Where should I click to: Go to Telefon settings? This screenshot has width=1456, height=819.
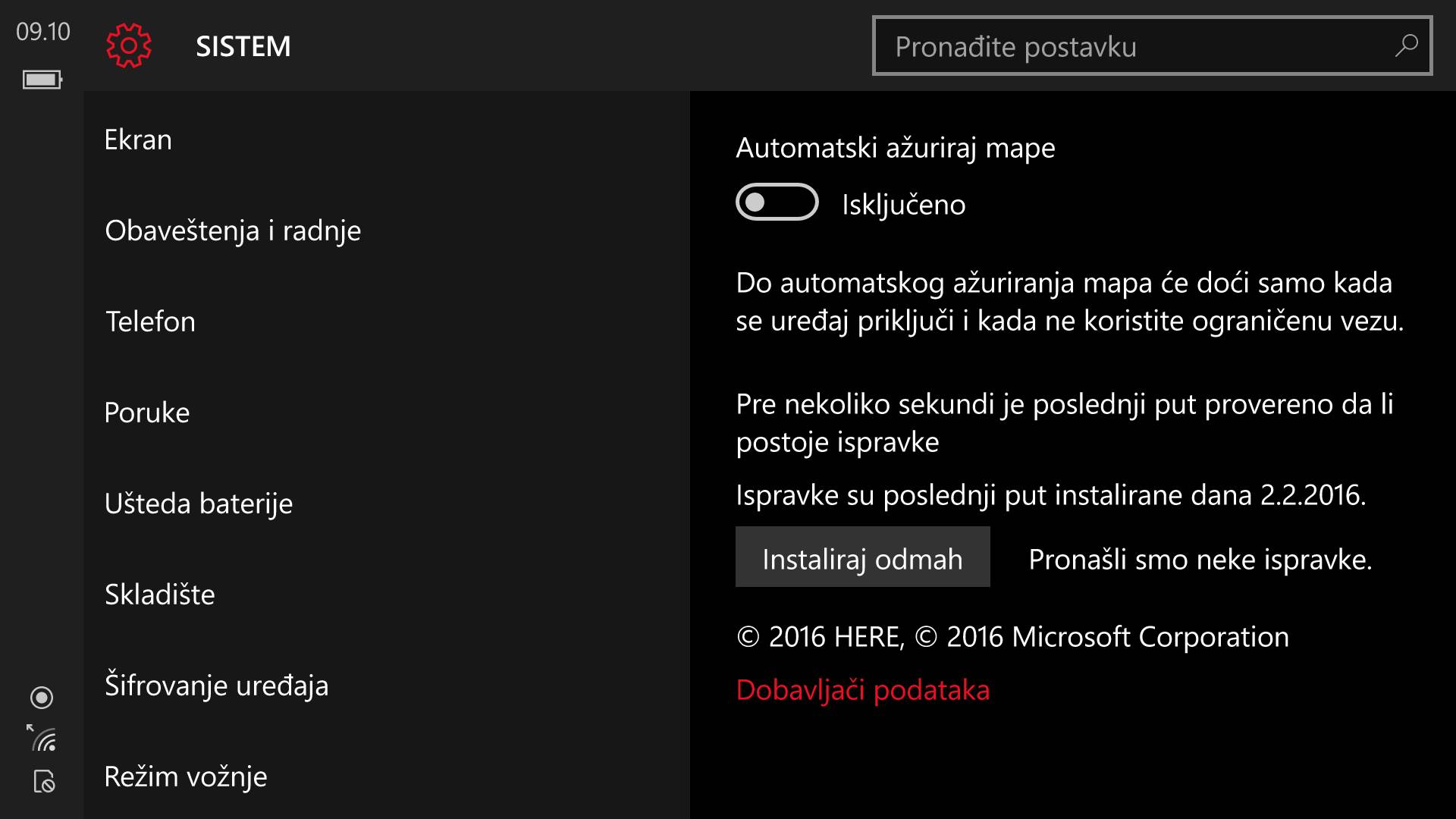150,322
